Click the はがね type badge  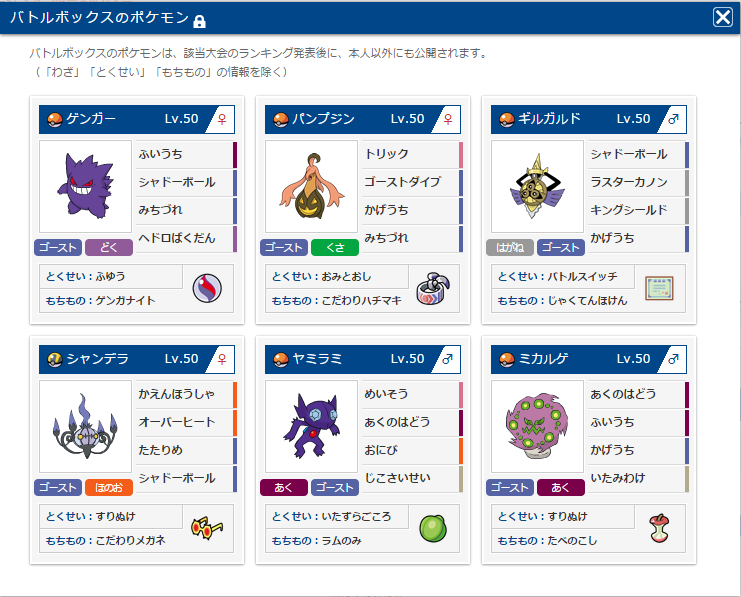click(510, 248)
